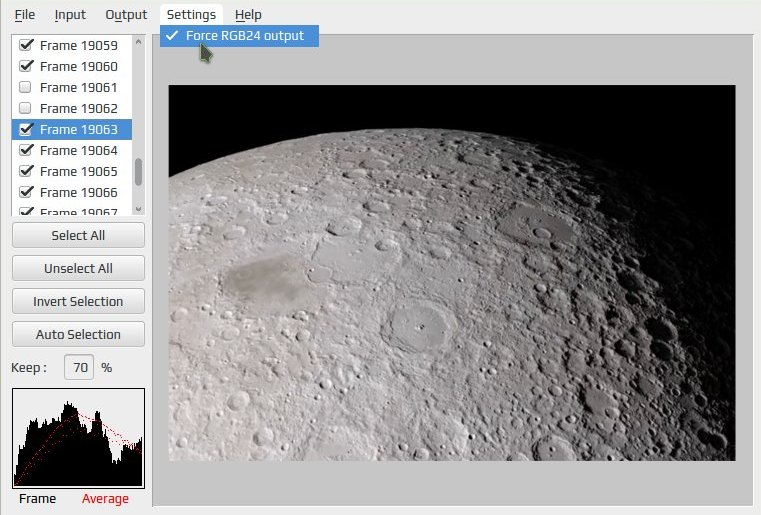Select the Frame 19059 row label
The image size is (761, 515).
[x=79, y=45]
